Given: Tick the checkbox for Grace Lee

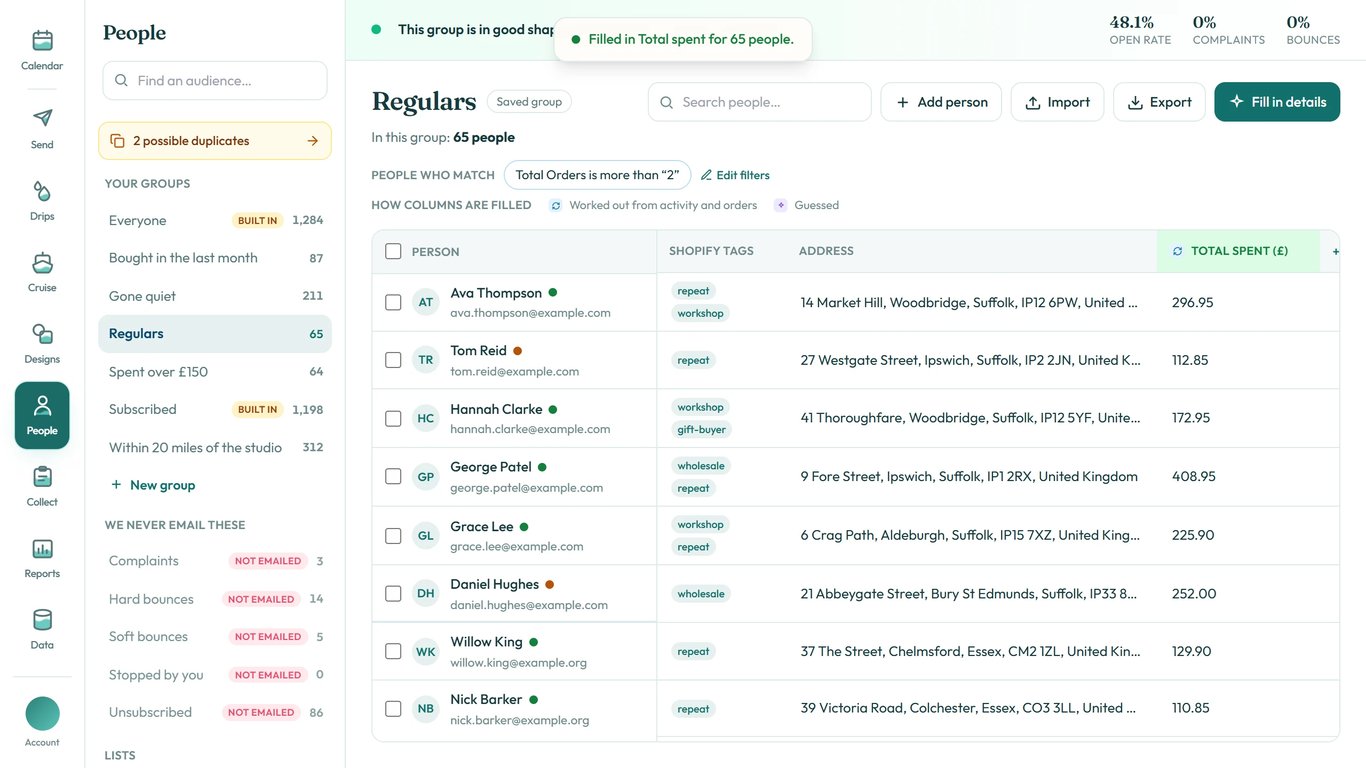Looking at the screenshot, I should pyautogui.click(x=393, y=535).
